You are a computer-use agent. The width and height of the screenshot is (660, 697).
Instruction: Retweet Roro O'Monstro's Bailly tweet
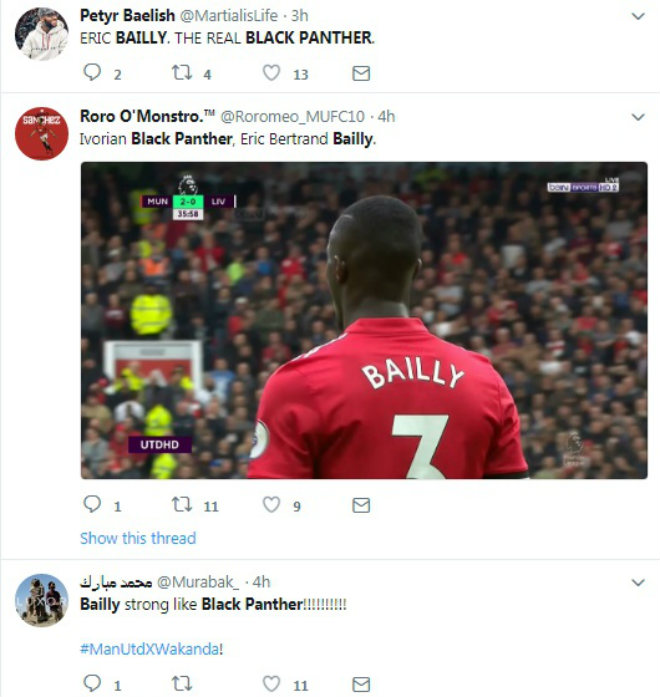click(x=182, y=505)
